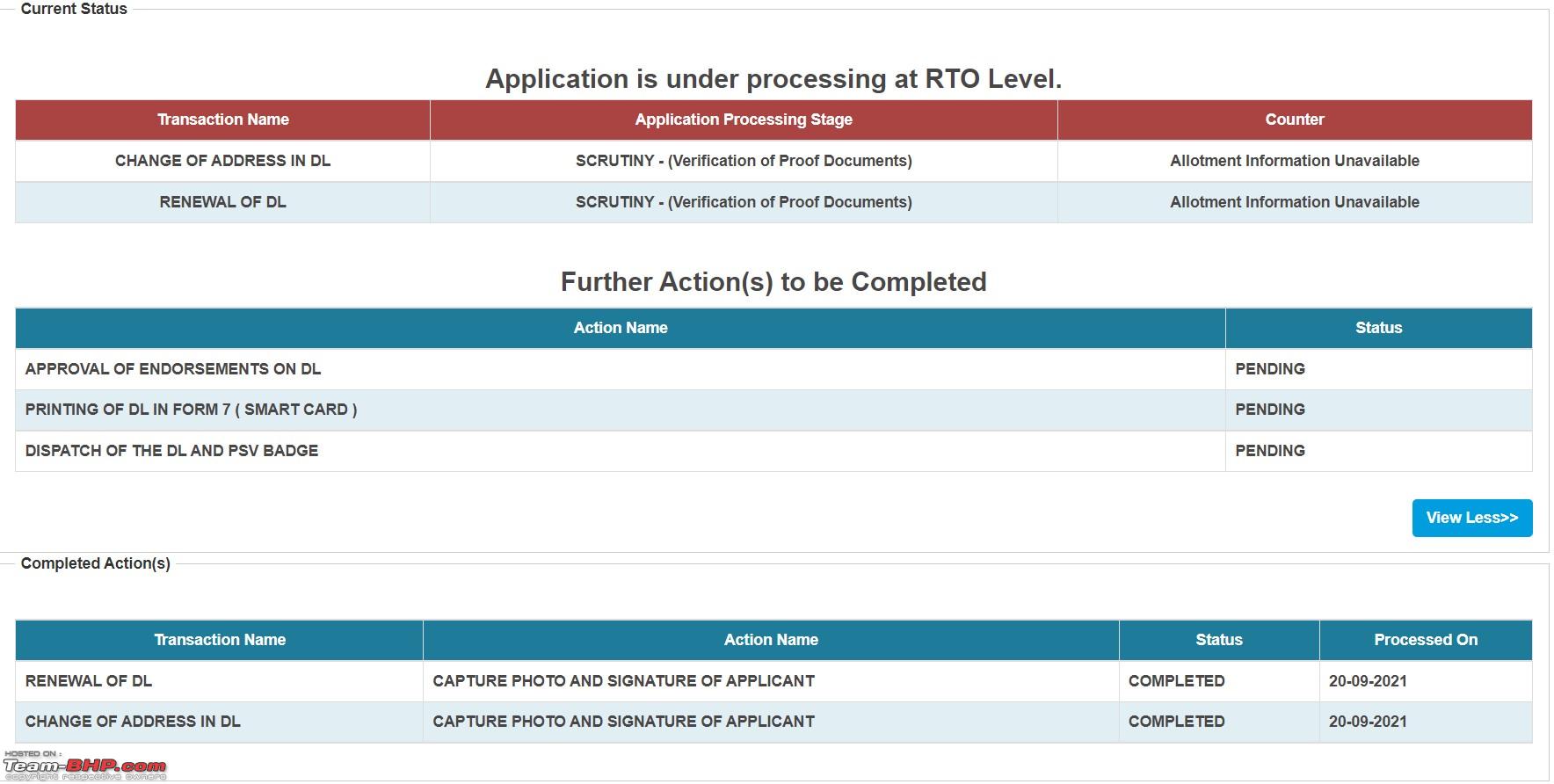Select CHANGE OF ADDRESS IN DL in Completed Actions
The image size is (1554, 784).
[133, 722]
